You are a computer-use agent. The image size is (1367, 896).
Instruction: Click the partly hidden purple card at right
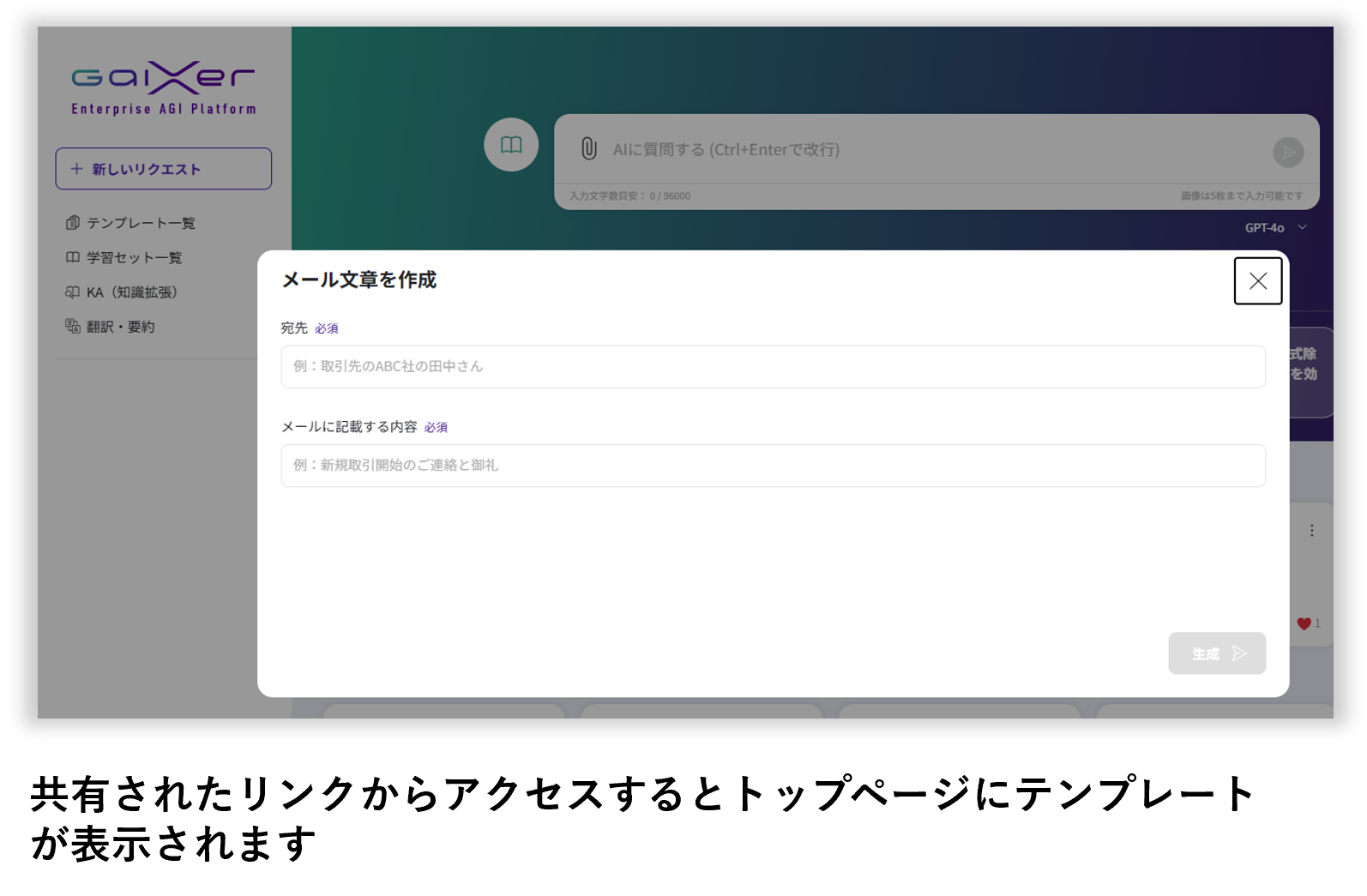tap(1310, 372)
